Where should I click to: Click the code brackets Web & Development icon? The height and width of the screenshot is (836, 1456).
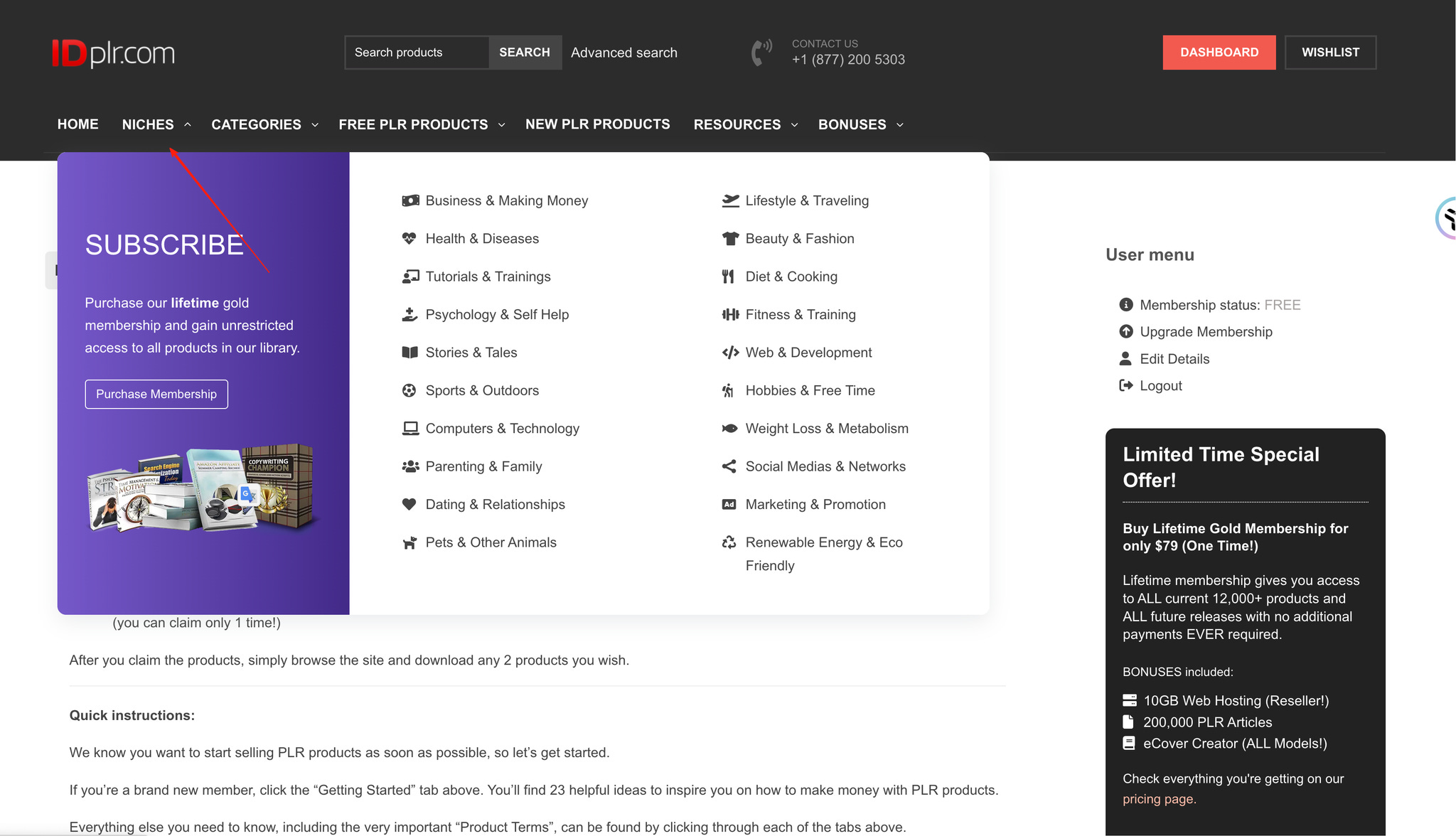pyautogui.click(x=730, y=353)
